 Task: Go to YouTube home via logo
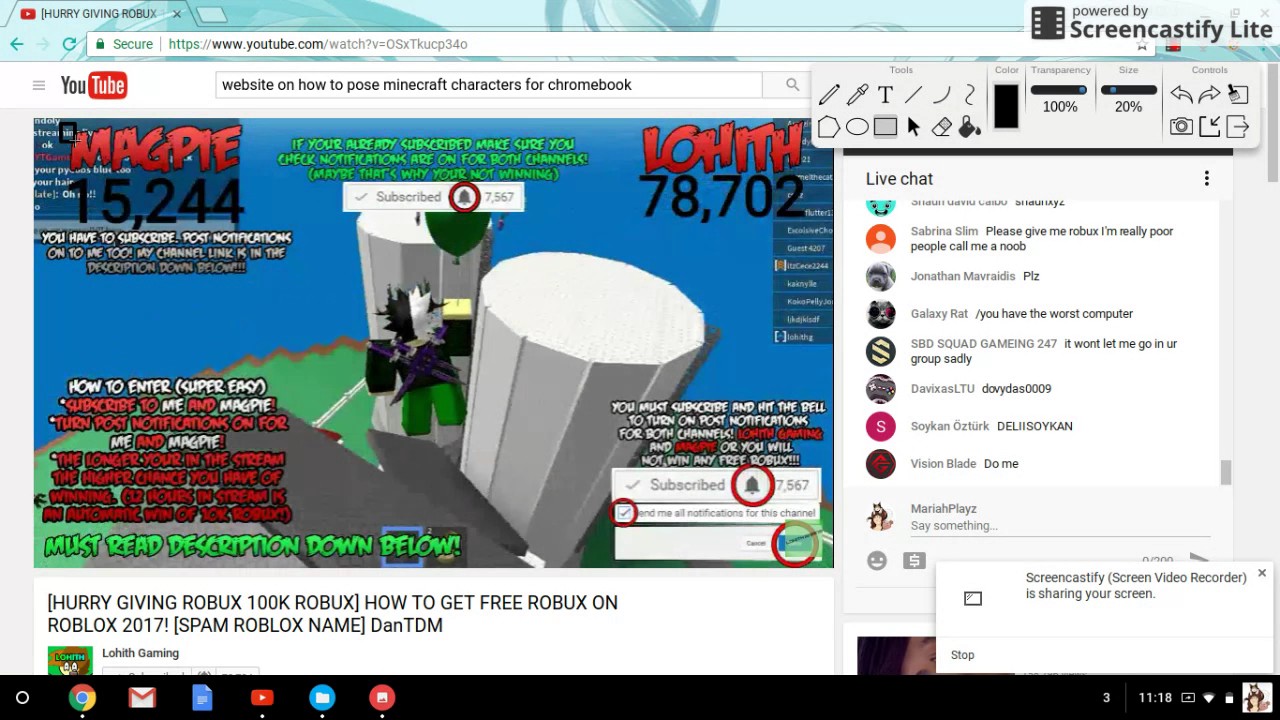93,85
